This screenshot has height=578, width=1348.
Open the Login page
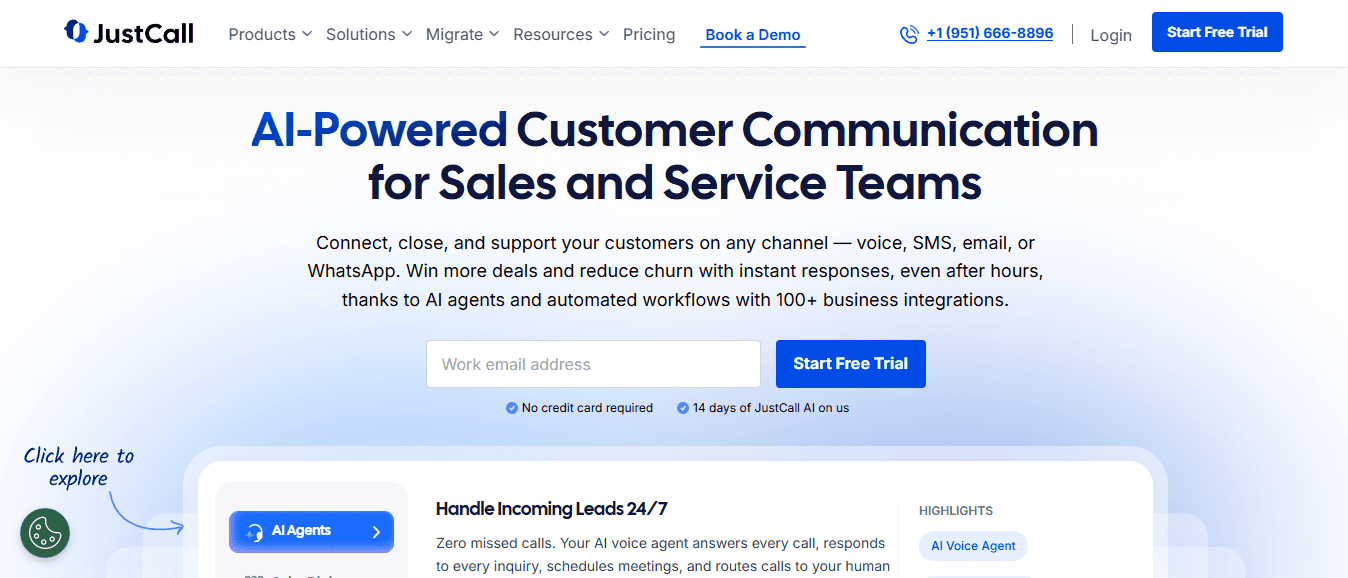pyautogui.click(x=1111, y=35)
